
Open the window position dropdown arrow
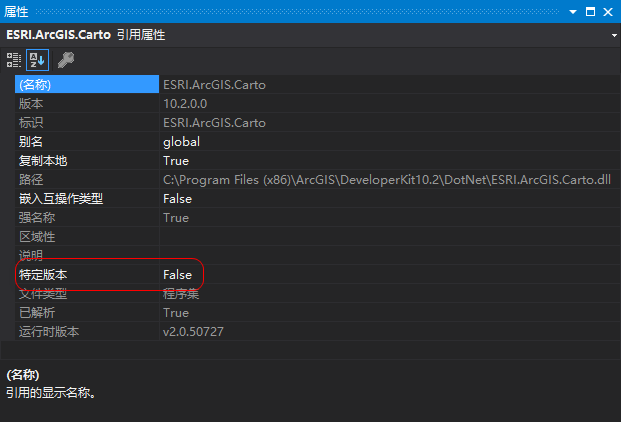(573, 12)
